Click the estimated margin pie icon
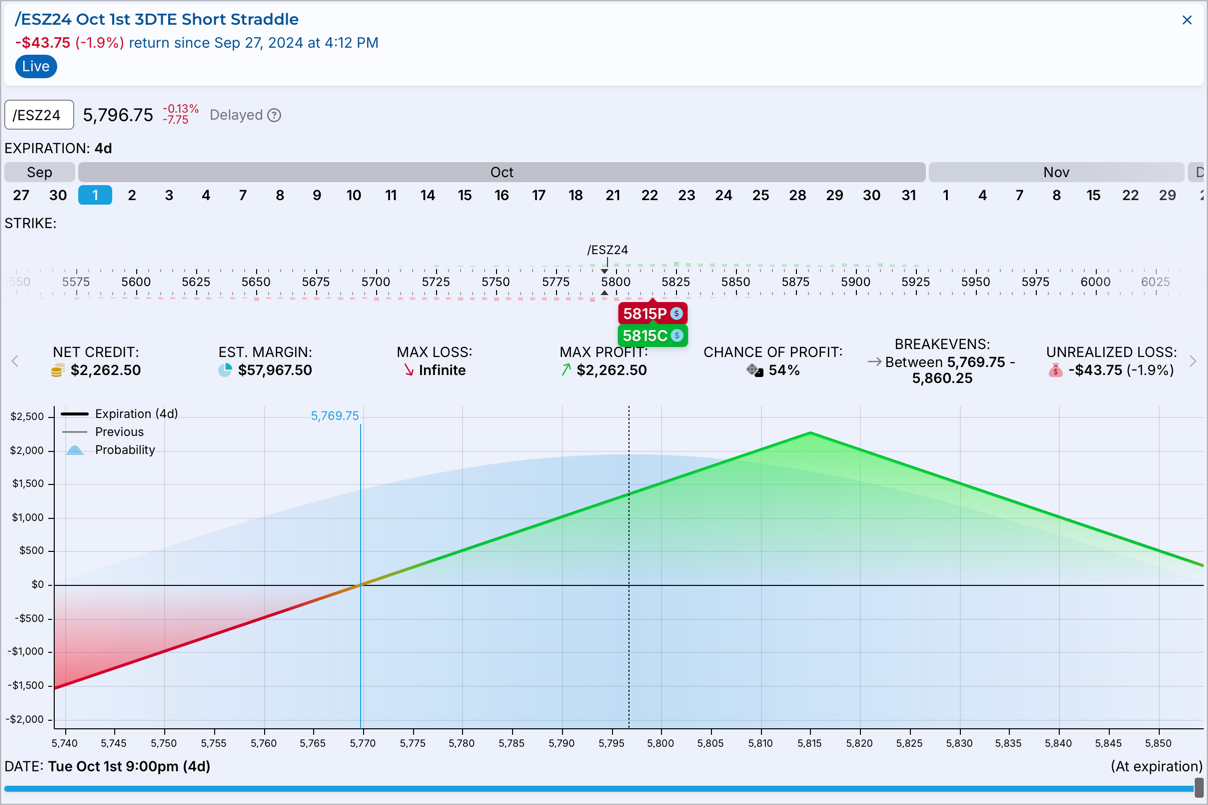 (225, 370)
